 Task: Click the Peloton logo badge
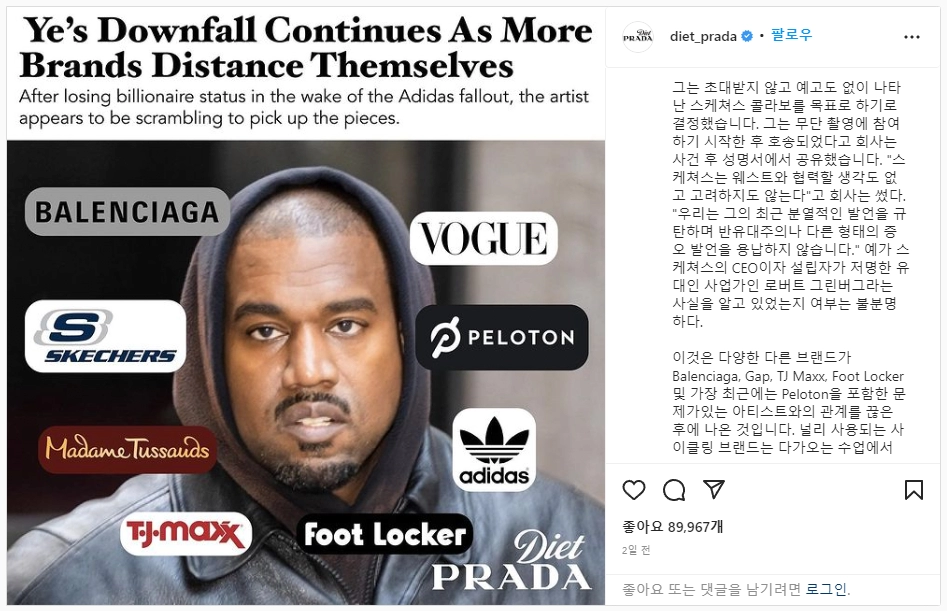pyautogui.click(x=501, y=337)
